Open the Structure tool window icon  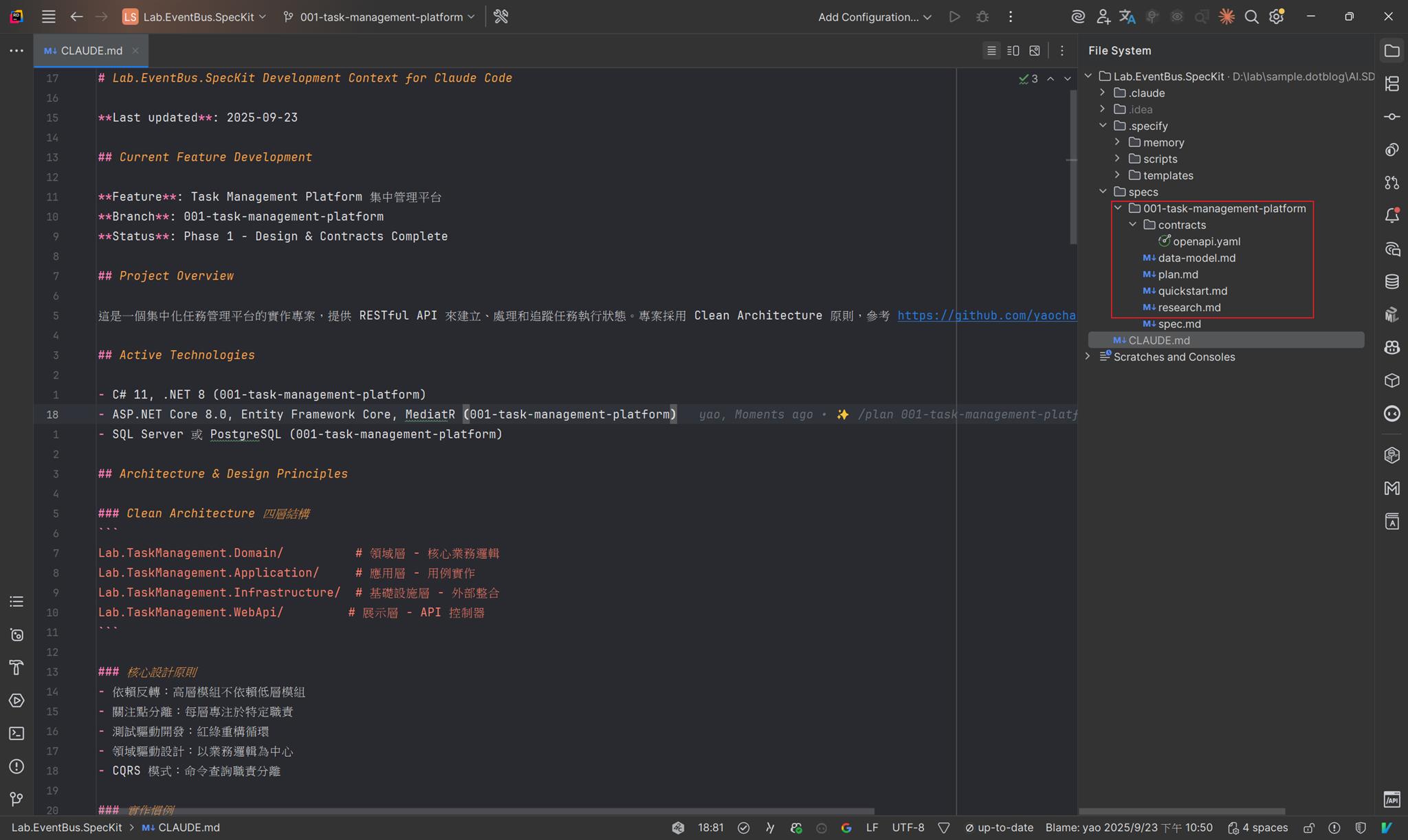pos(1392,83)
